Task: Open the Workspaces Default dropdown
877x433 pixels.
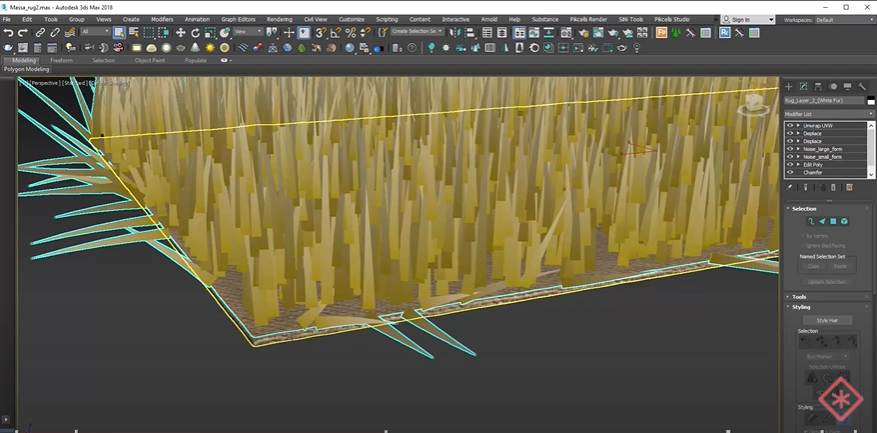Action: pos(842,19)
